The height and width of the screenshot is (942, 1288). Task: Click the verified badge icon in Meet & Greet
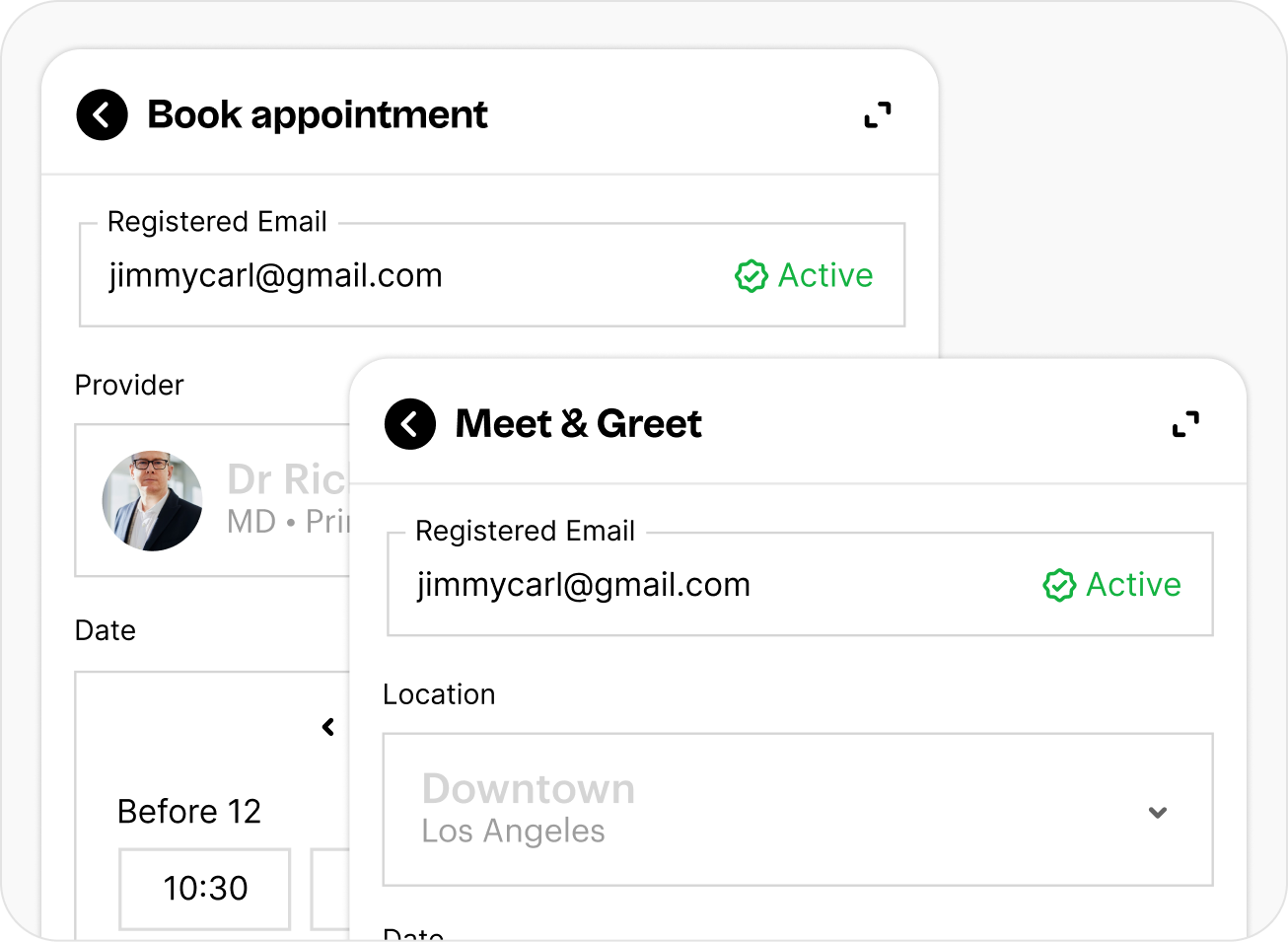[1059, 585]
